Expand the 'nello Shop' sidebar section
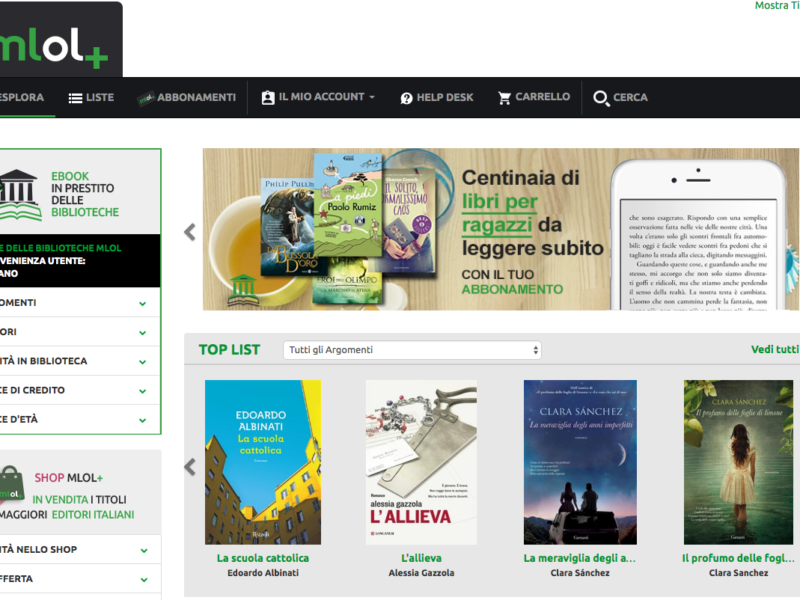This screenshot has width=800, height=600. tap(144, 551)
